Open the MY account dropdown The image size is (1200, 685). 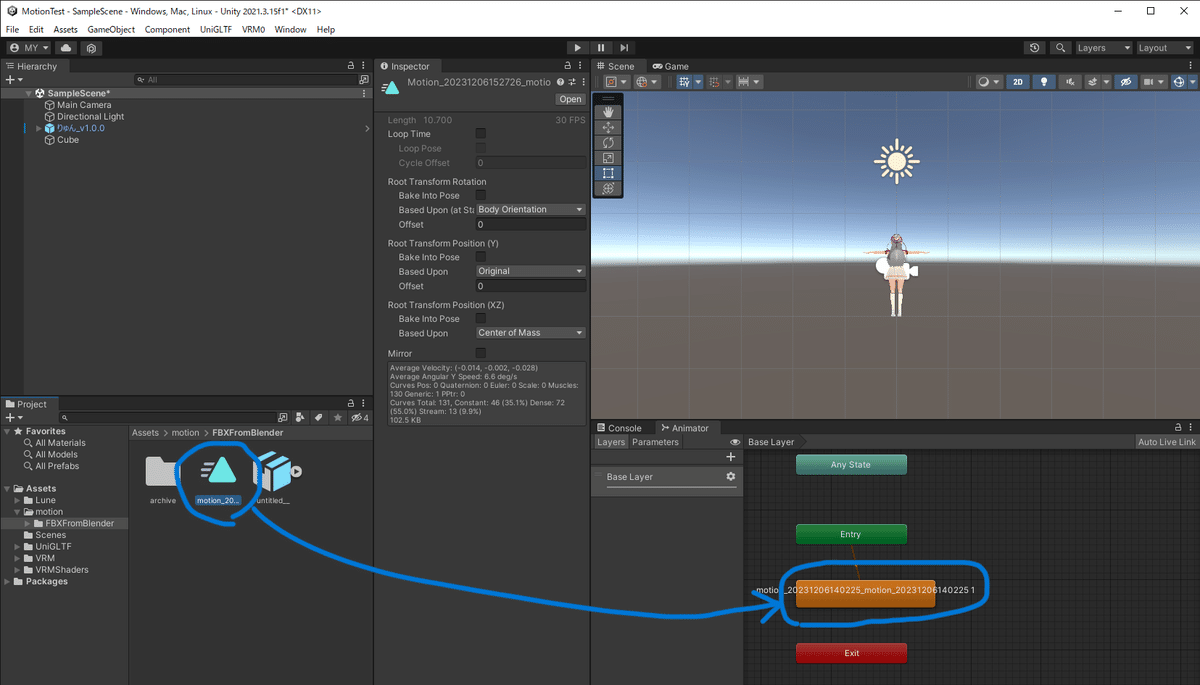click(29, 48)
